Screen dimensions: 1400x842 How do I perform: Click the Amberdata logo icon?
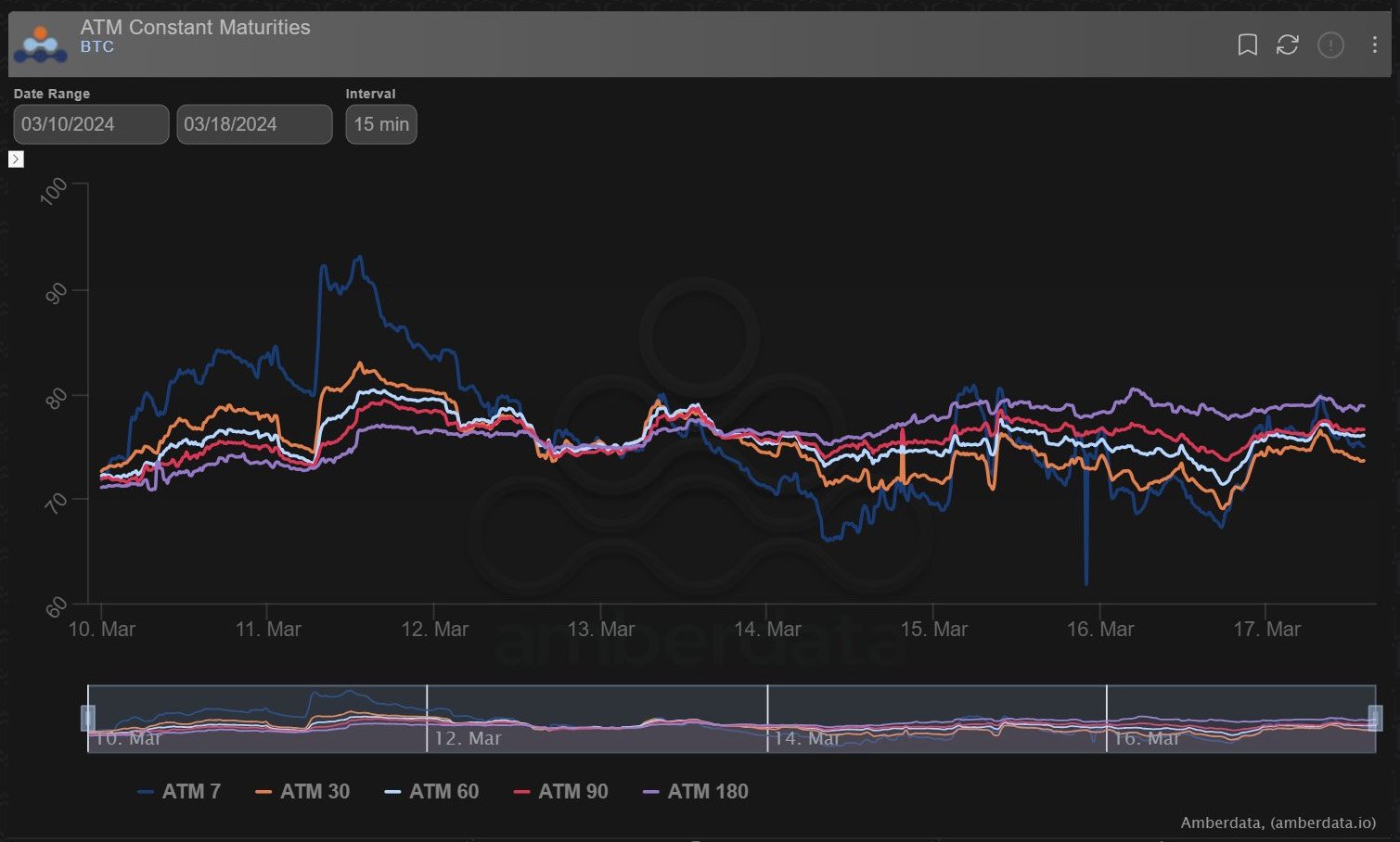[x=40, y=45]
